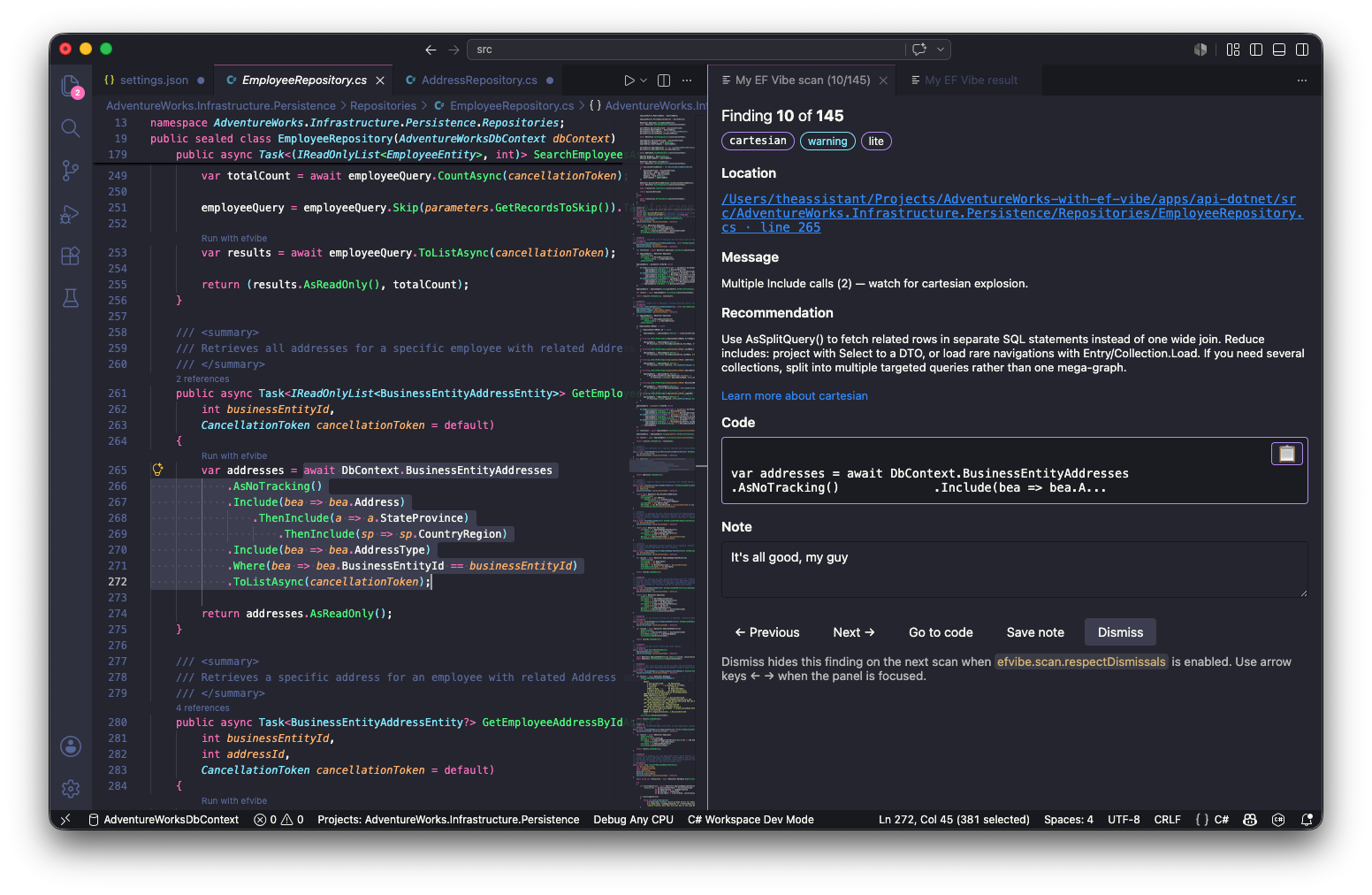Image resolution: width=1372 pixels, height=895 pixels.
Task: Open more actions for left editor group
Action: 687,80
